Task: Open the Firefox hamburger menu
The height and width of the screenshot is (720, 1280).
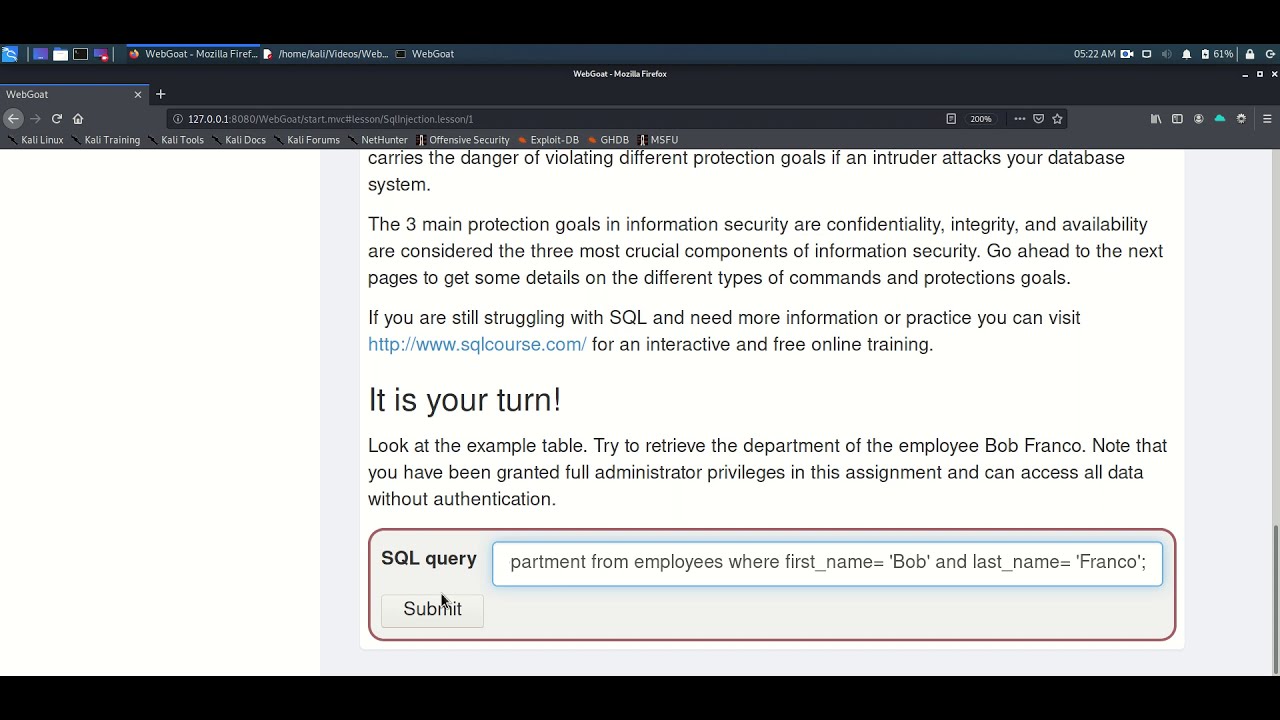Action: 1267,119
